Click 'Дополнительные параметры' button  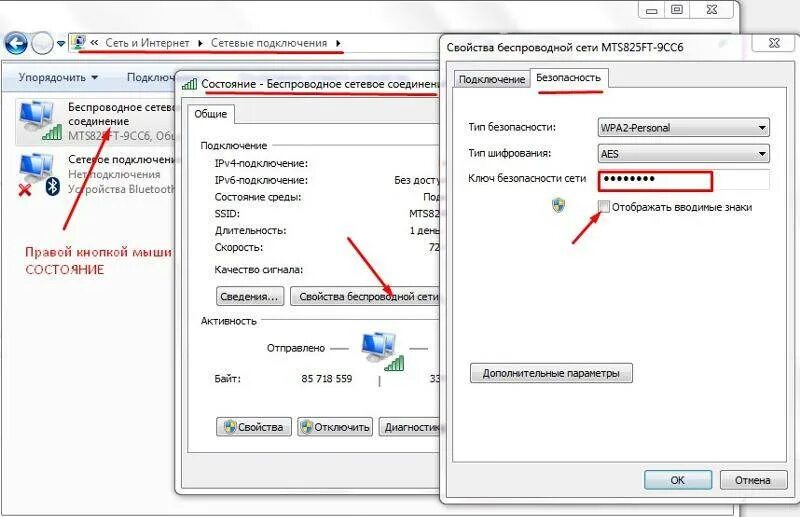(551, 373)
